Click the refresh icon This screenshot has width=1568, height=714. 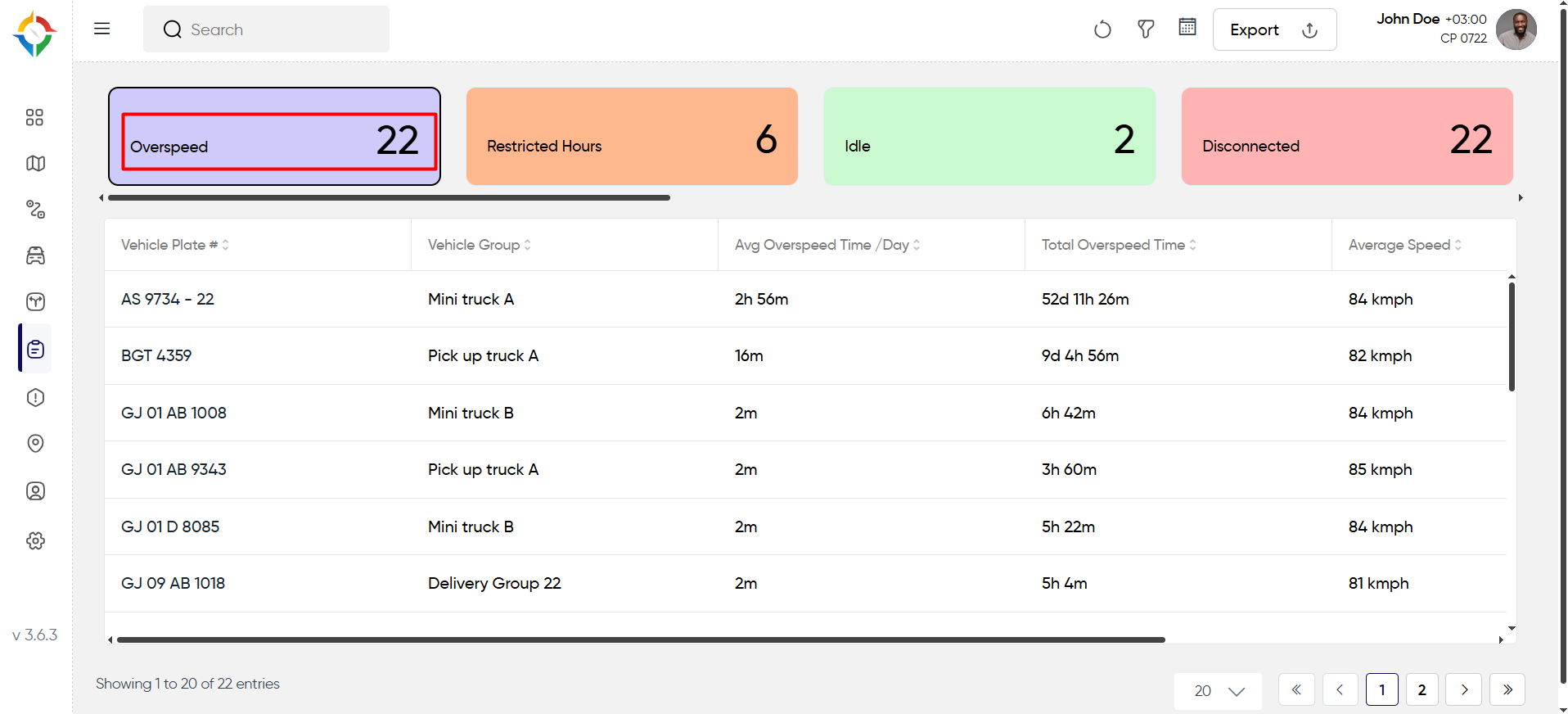click(x=1102, y=29)
